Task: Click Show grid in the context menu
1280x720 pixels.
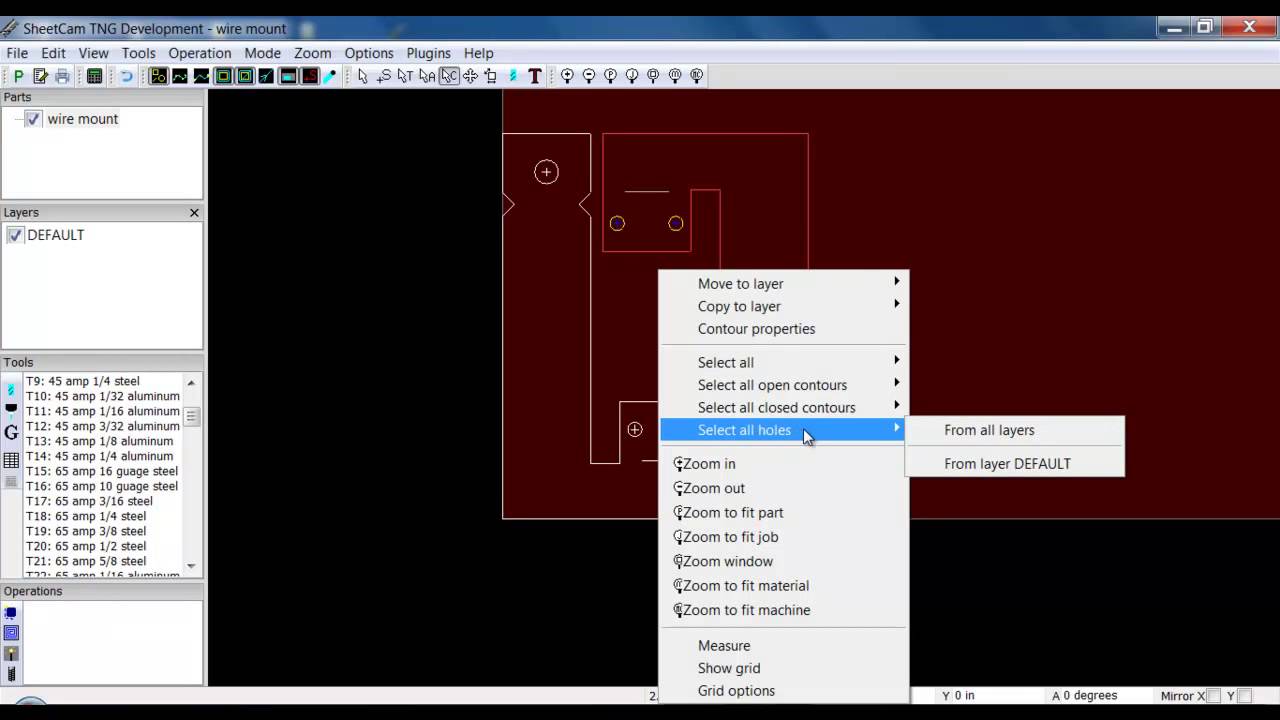Action: (x=784, y=668)
